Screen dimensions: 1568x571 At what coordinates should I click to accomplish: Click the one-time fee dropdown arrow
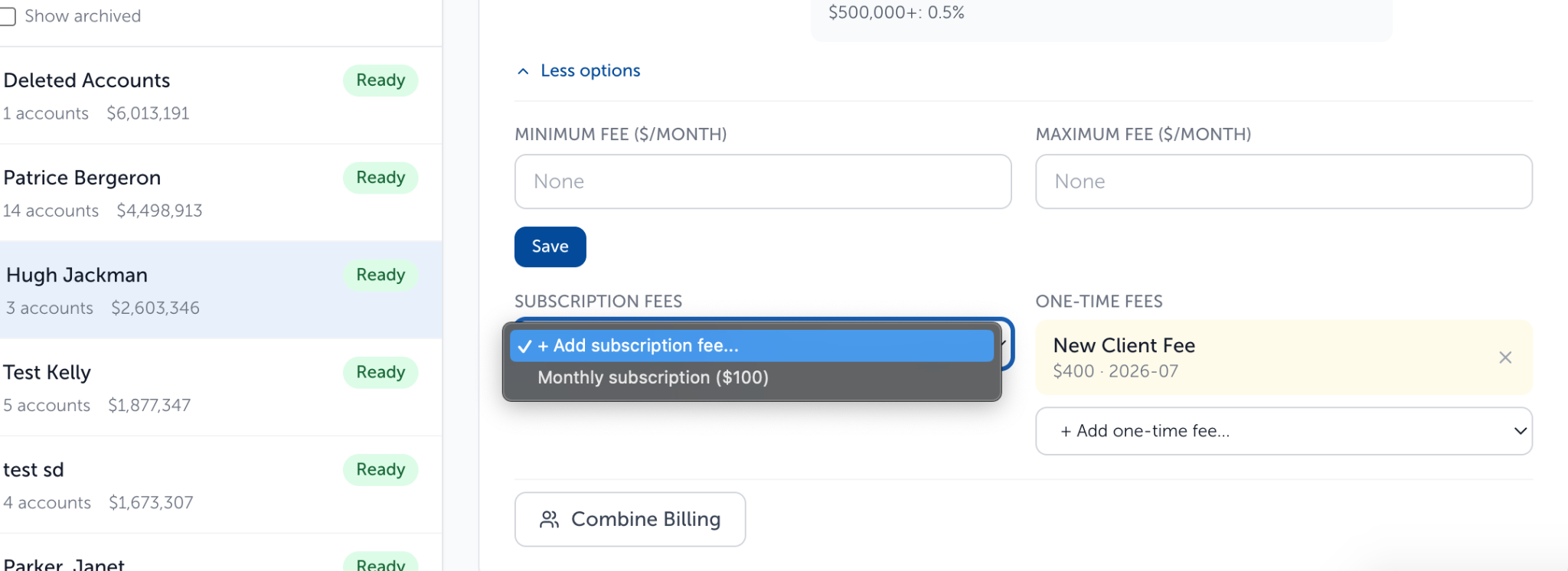point(1520,431)
